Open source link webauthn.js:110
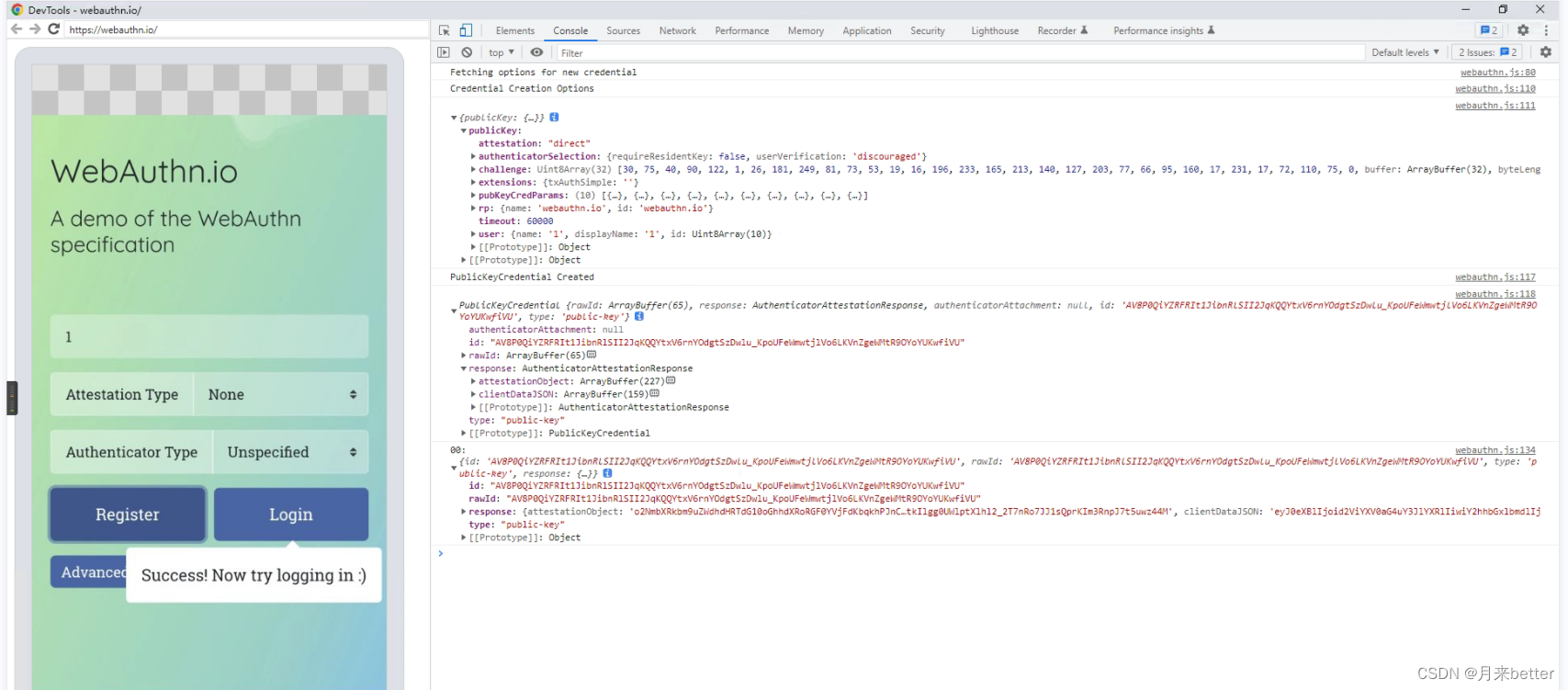 point(1495,88)
